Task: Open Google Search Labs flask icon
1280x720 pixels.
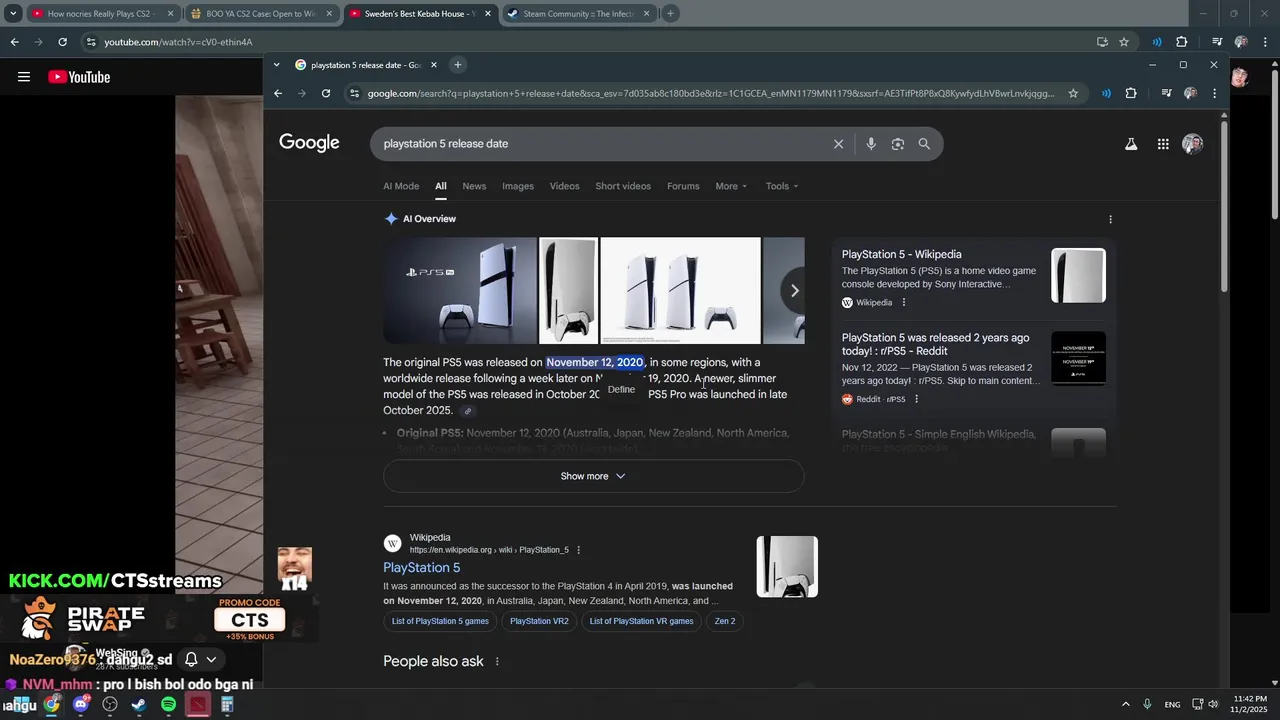Action: pyautogui.click(x=1131, y=144)
